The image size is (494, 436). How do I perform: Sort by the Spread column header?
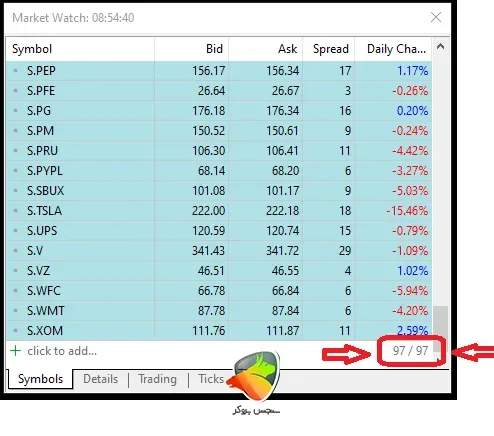pos(329,49)
